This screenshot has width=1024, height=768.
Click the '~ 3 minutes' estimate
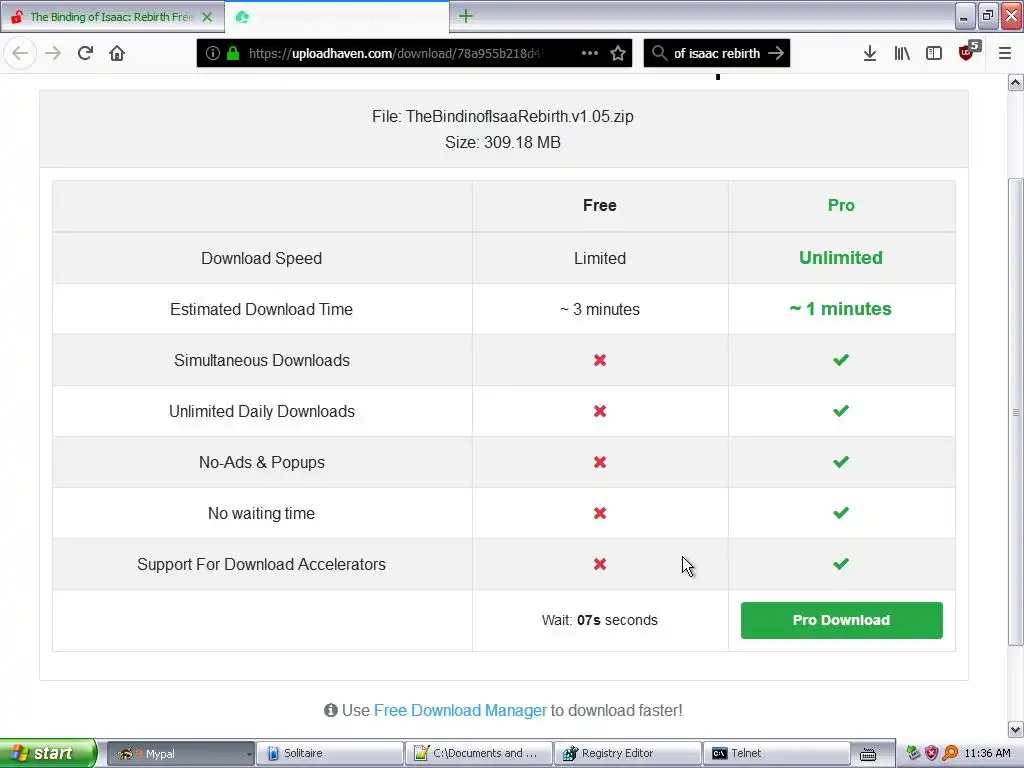tap(600, 309)
